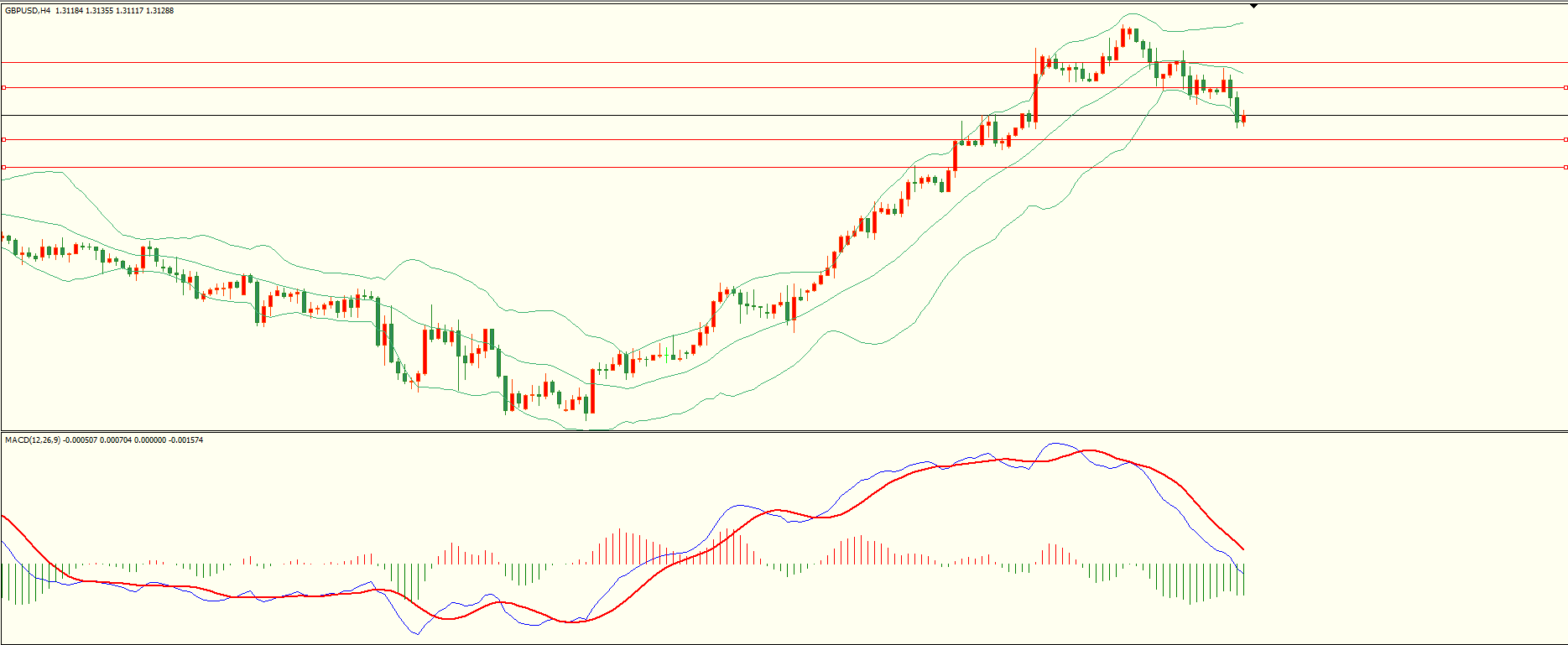Viewport: 1568px width, 645px height.
Task: Select right-end handle of the lowest red line
Action: click(1565, 167)
